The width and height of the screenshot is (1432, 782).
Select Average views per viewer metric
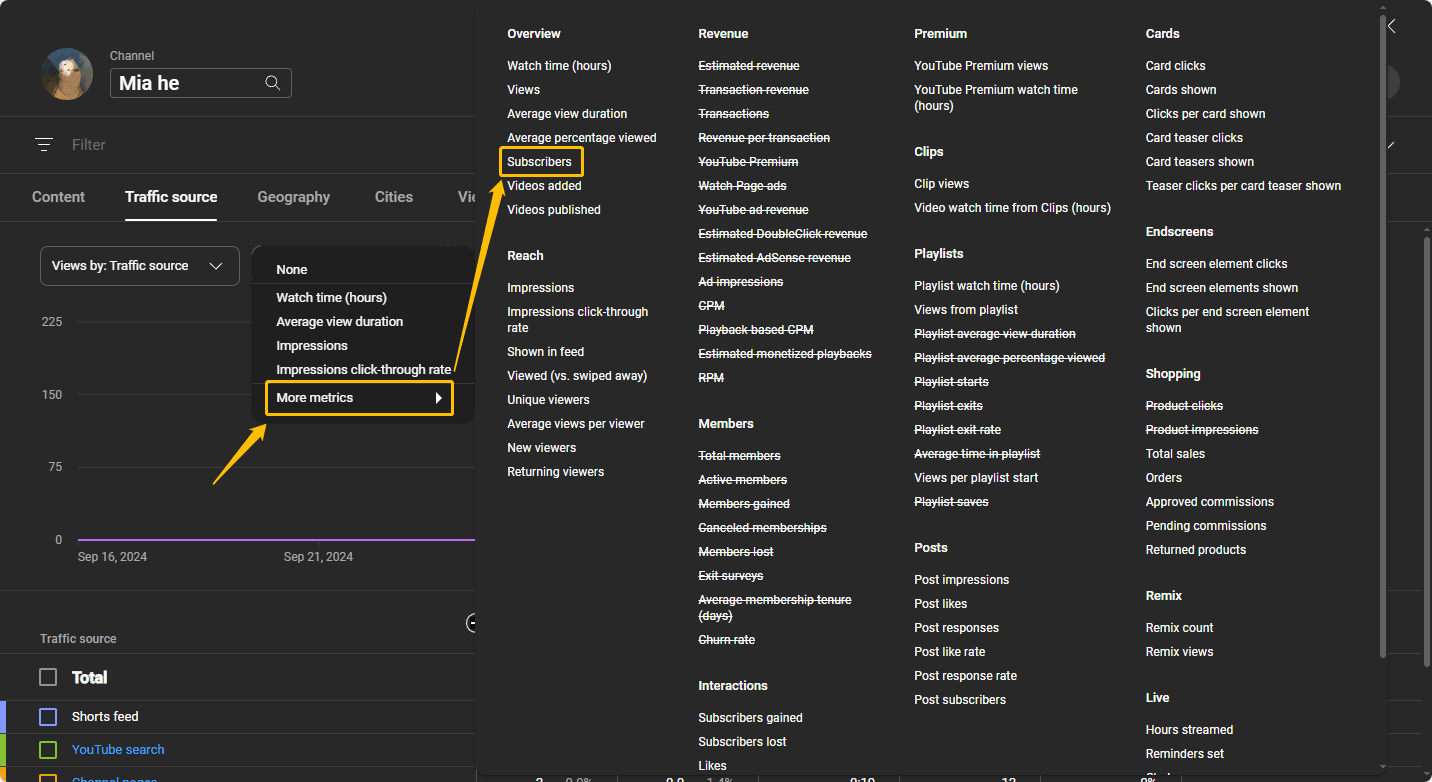576,424
